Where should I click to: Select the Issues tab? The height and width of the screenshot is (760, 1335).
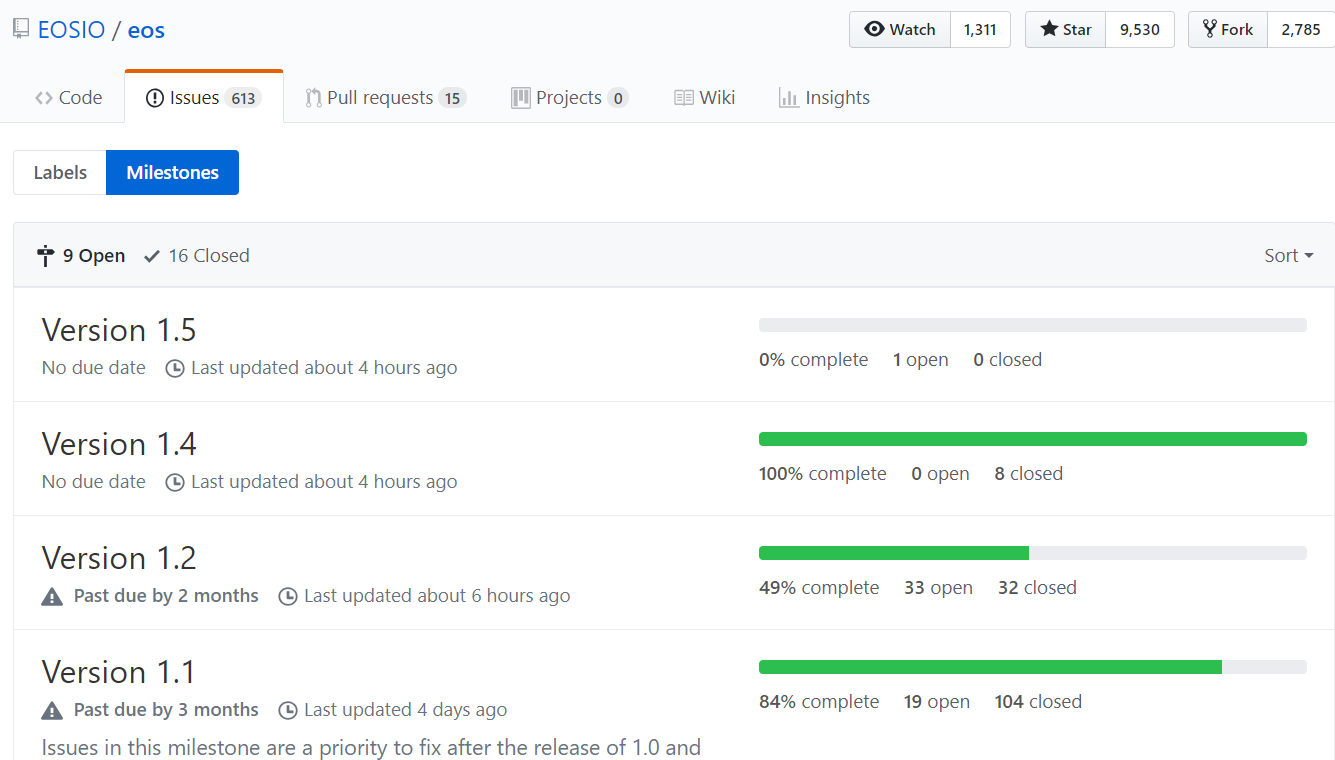pyautogui.click(x=204, y=97)
